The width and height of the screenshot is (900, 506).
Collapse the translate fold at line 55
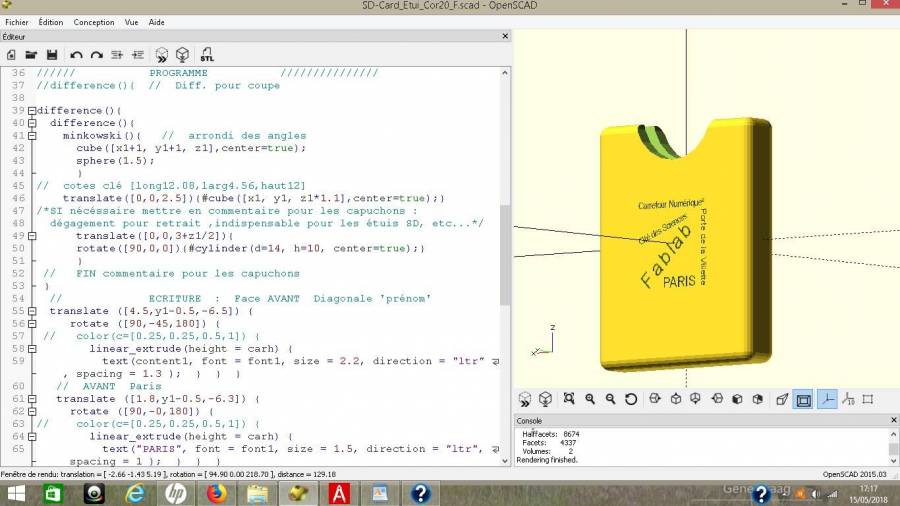[32, 311]
